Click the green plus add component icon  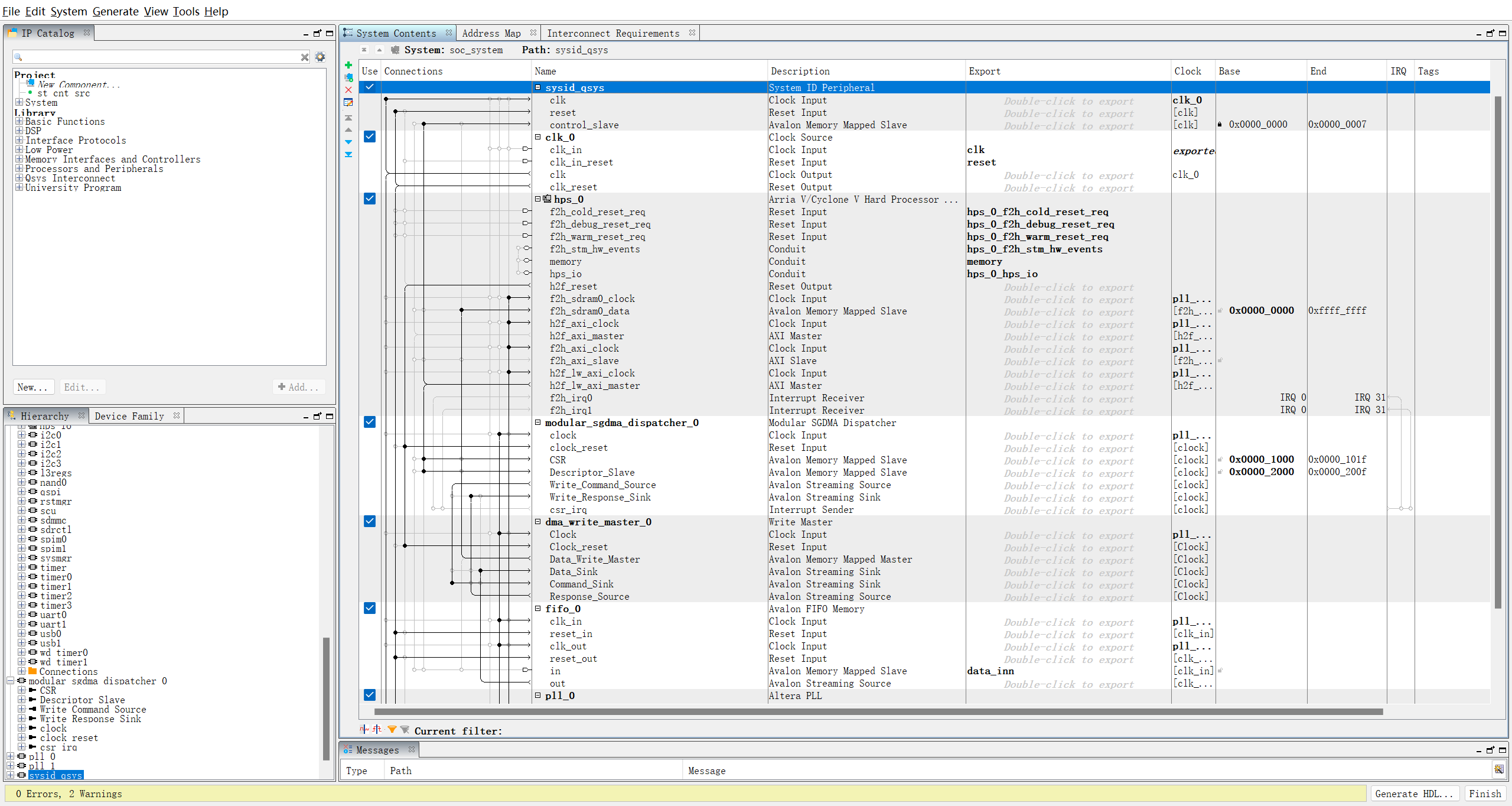348,65
